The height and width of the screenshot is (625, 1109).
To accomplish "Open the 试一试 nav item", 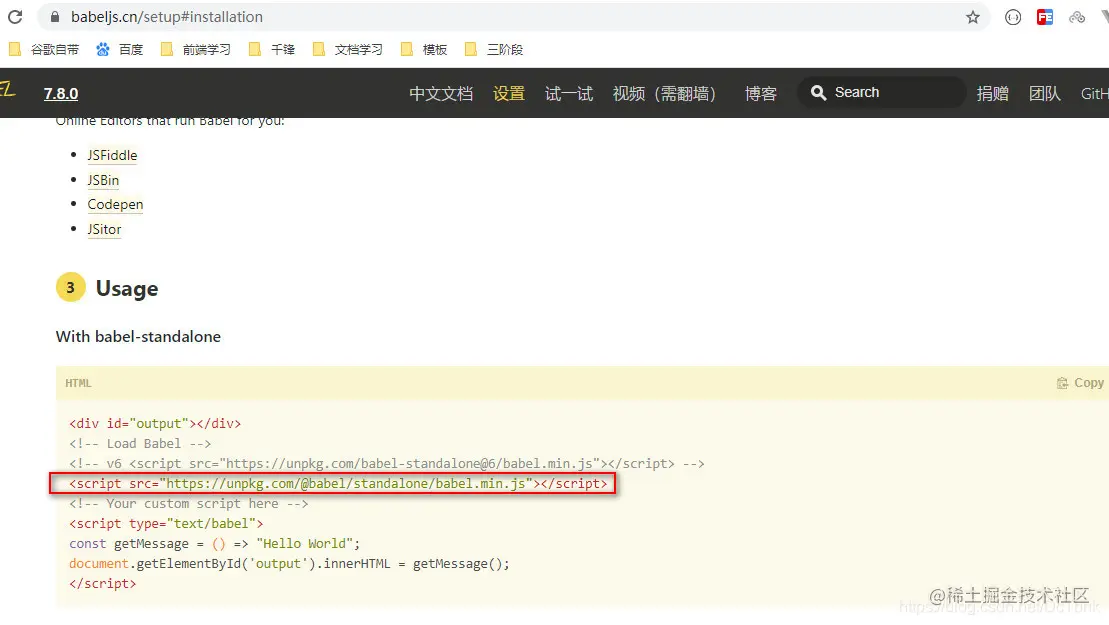I will pyautogui.click(x=569, y=93).
